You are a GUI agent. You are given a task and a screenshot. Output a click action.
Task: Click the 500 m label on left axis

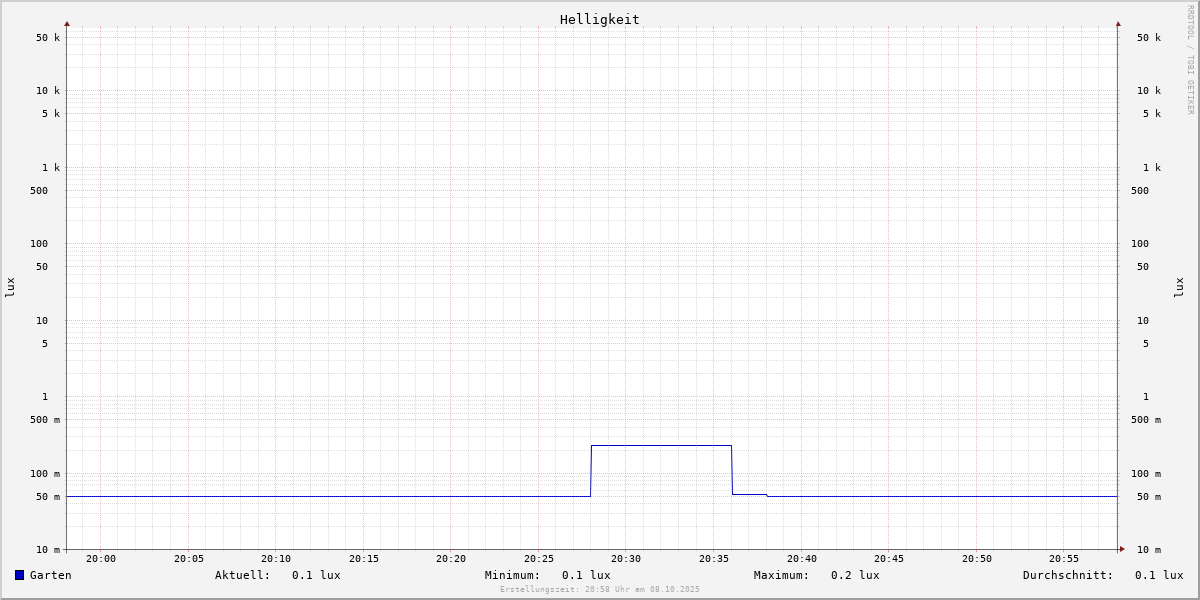pos(45,420)
